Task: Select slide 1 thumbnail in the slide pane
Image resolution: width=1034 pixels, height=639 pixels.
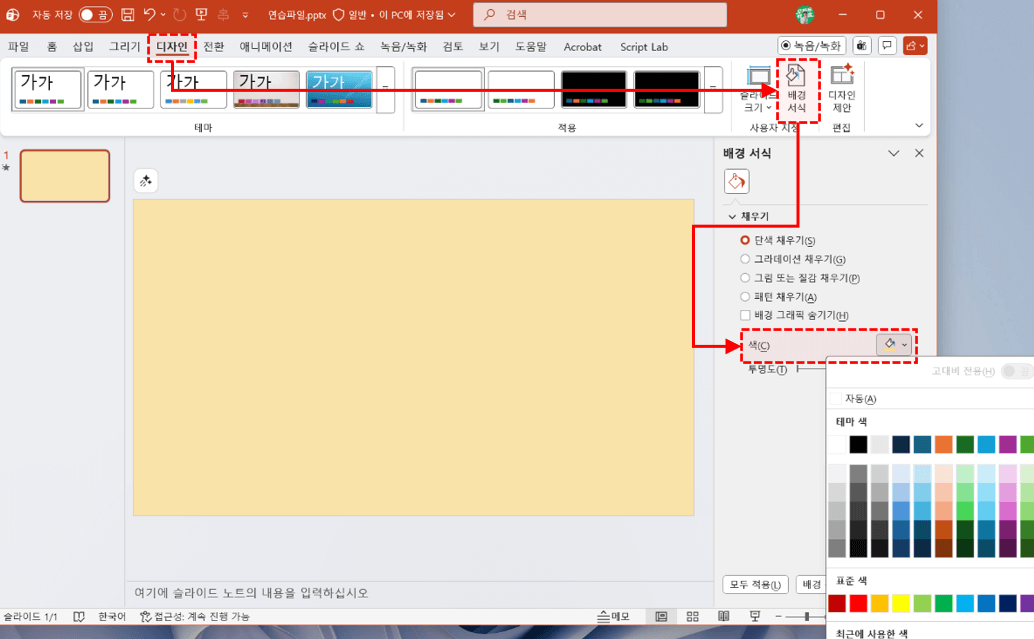Action: (x=64, y=176)
